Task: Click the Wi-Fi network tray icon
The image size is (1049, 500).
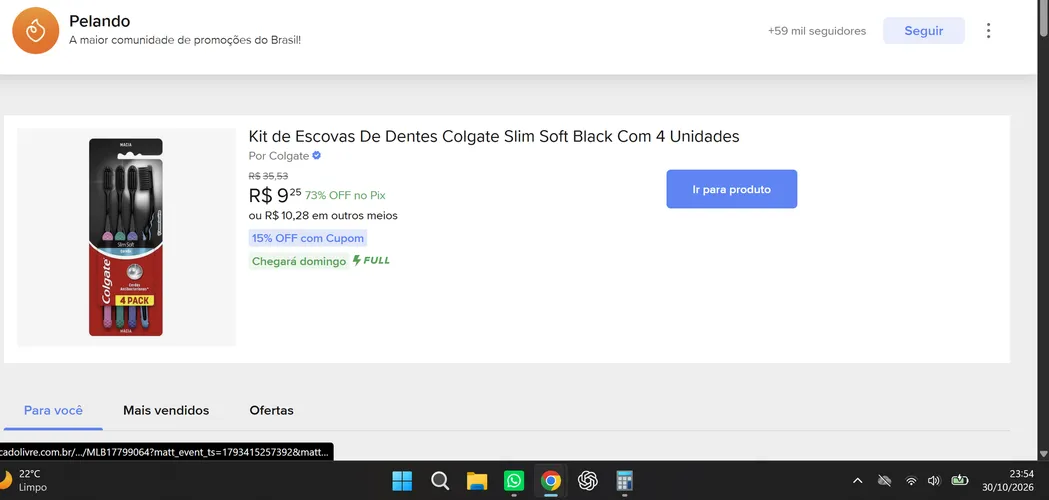Action: [x=911, y=481]
